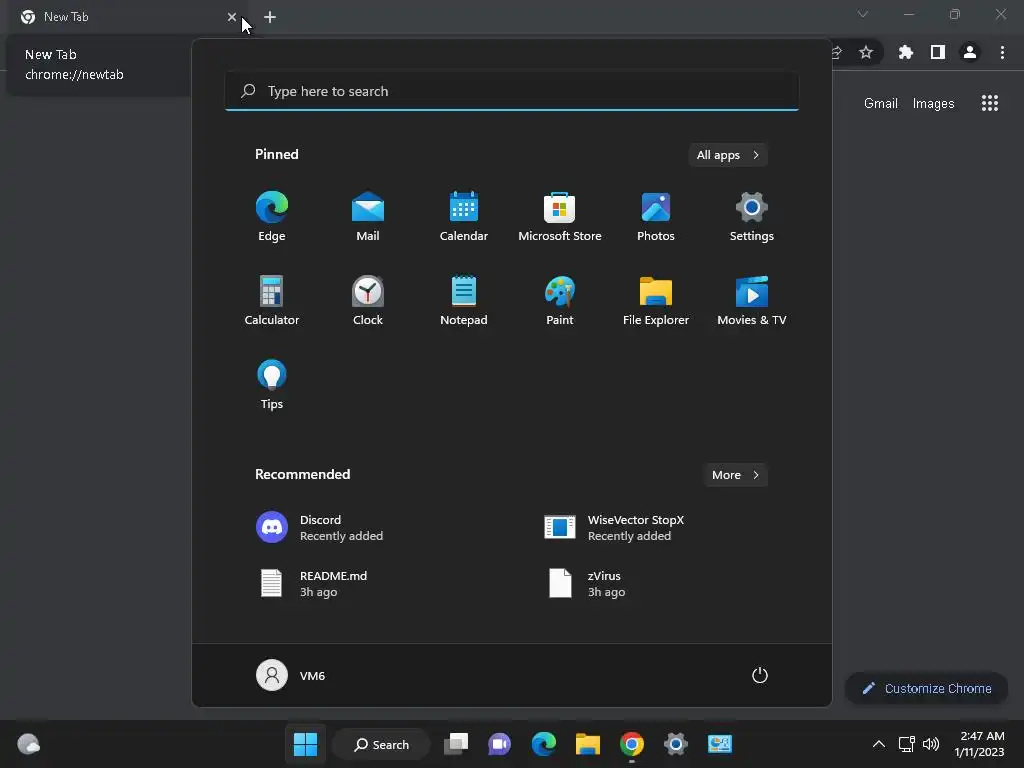Toggle the Chrome side panel
Screen dimensions: 1024x768
[x=938, y=52]
